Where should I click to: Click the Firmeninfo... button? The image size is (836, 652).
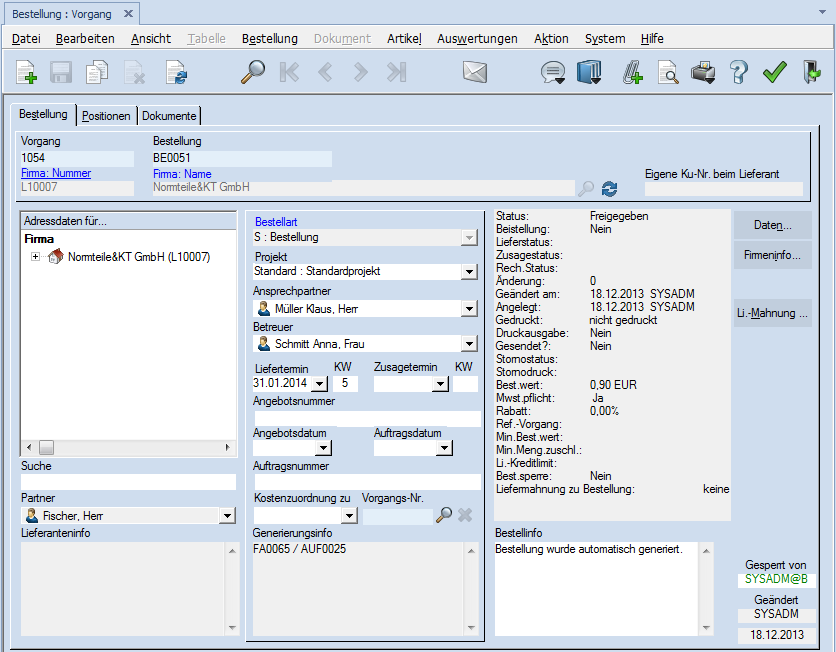(772, 256)
